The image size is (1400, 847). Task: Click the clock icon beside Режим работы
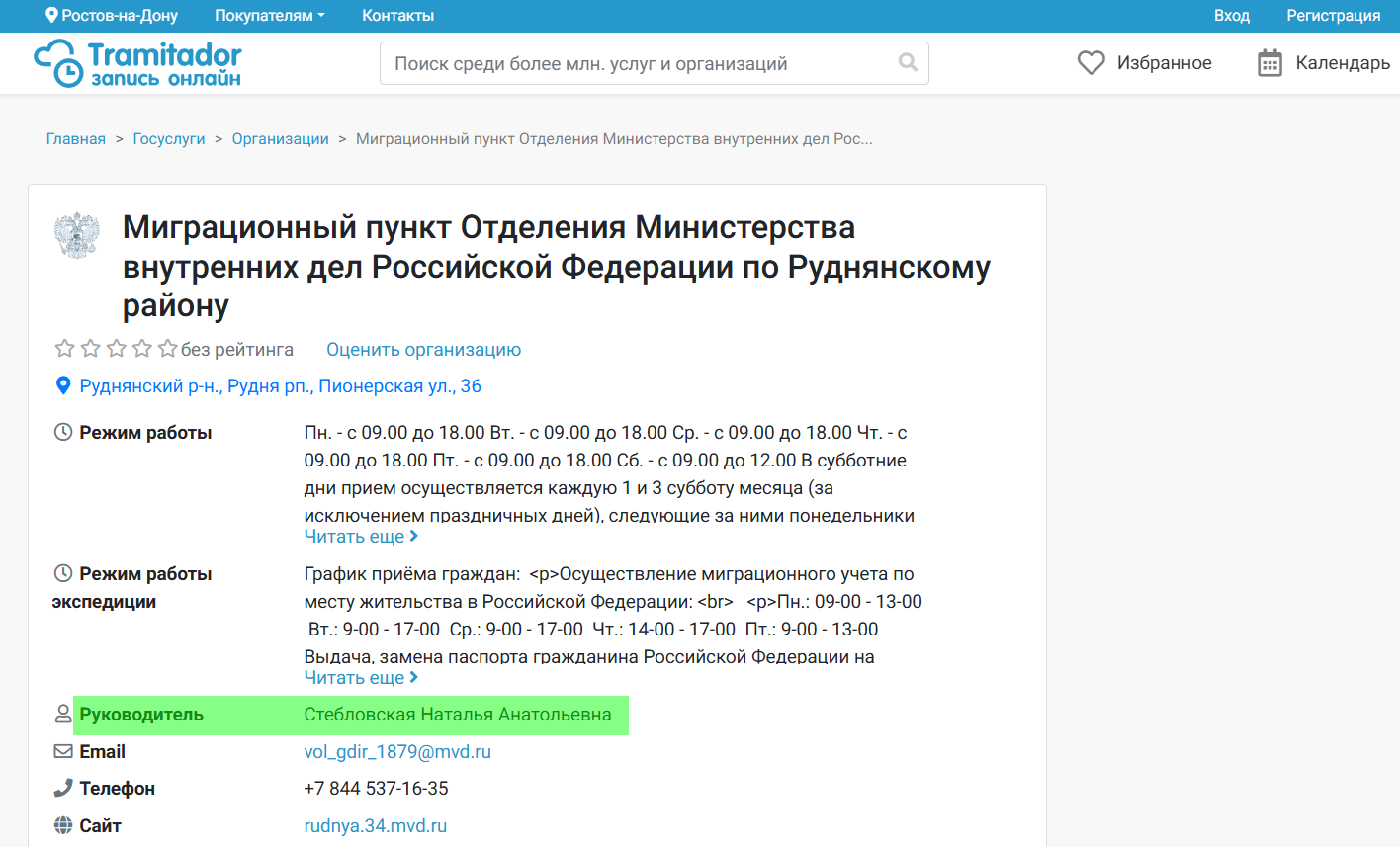(62, 431)
